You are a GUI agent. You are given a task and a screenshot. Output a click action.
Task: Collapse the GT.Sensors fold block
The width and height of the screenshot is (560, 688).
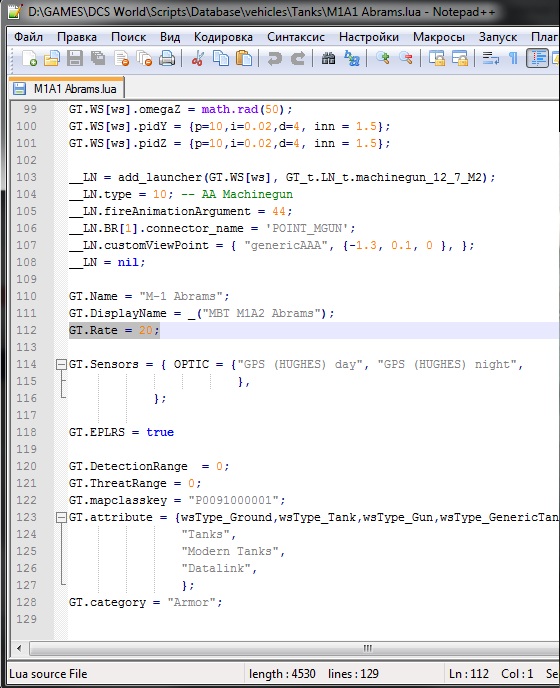61,365
